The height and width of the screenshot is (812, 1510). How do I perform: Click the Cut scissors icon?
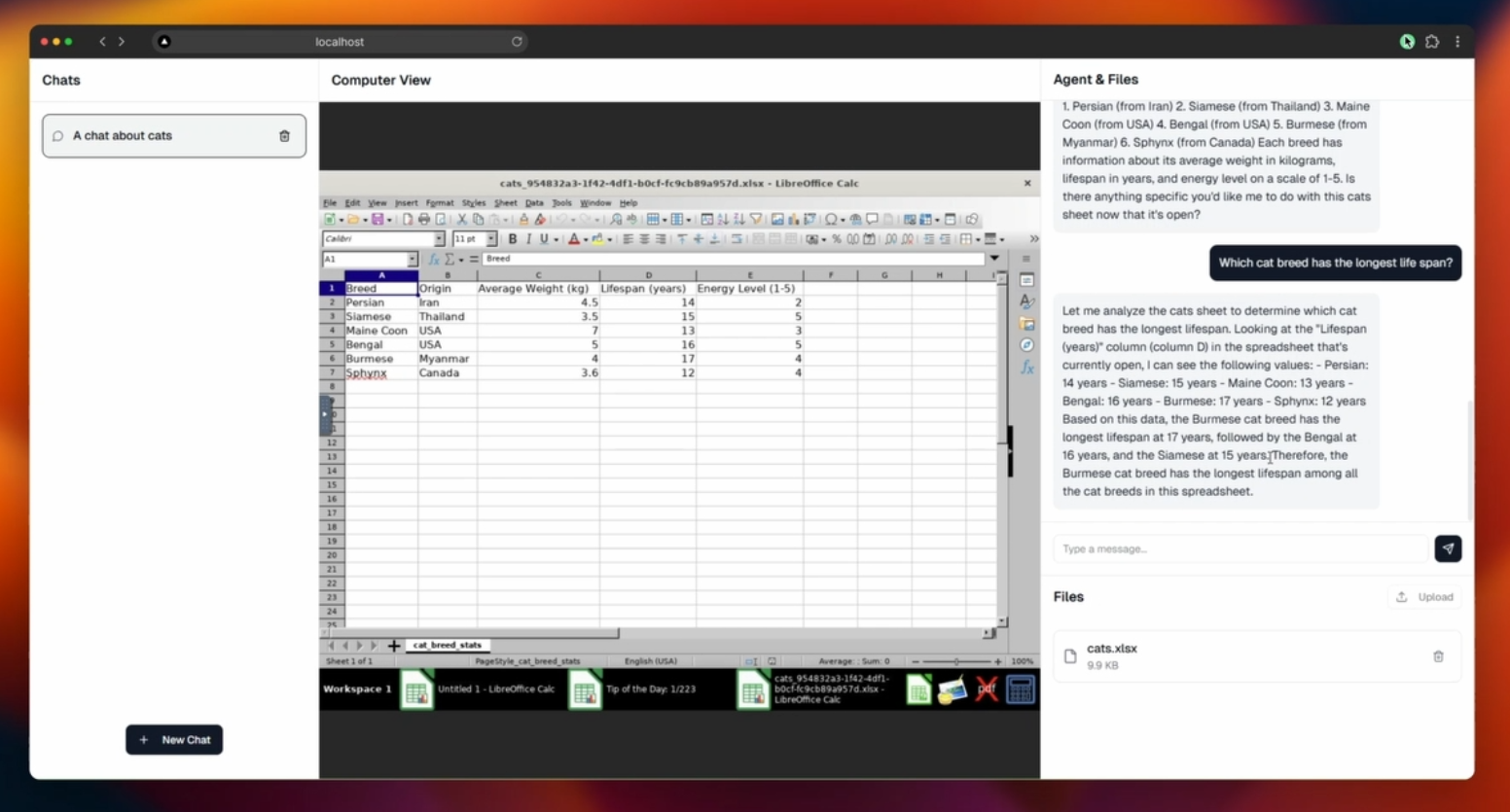[x=462, y=220]
